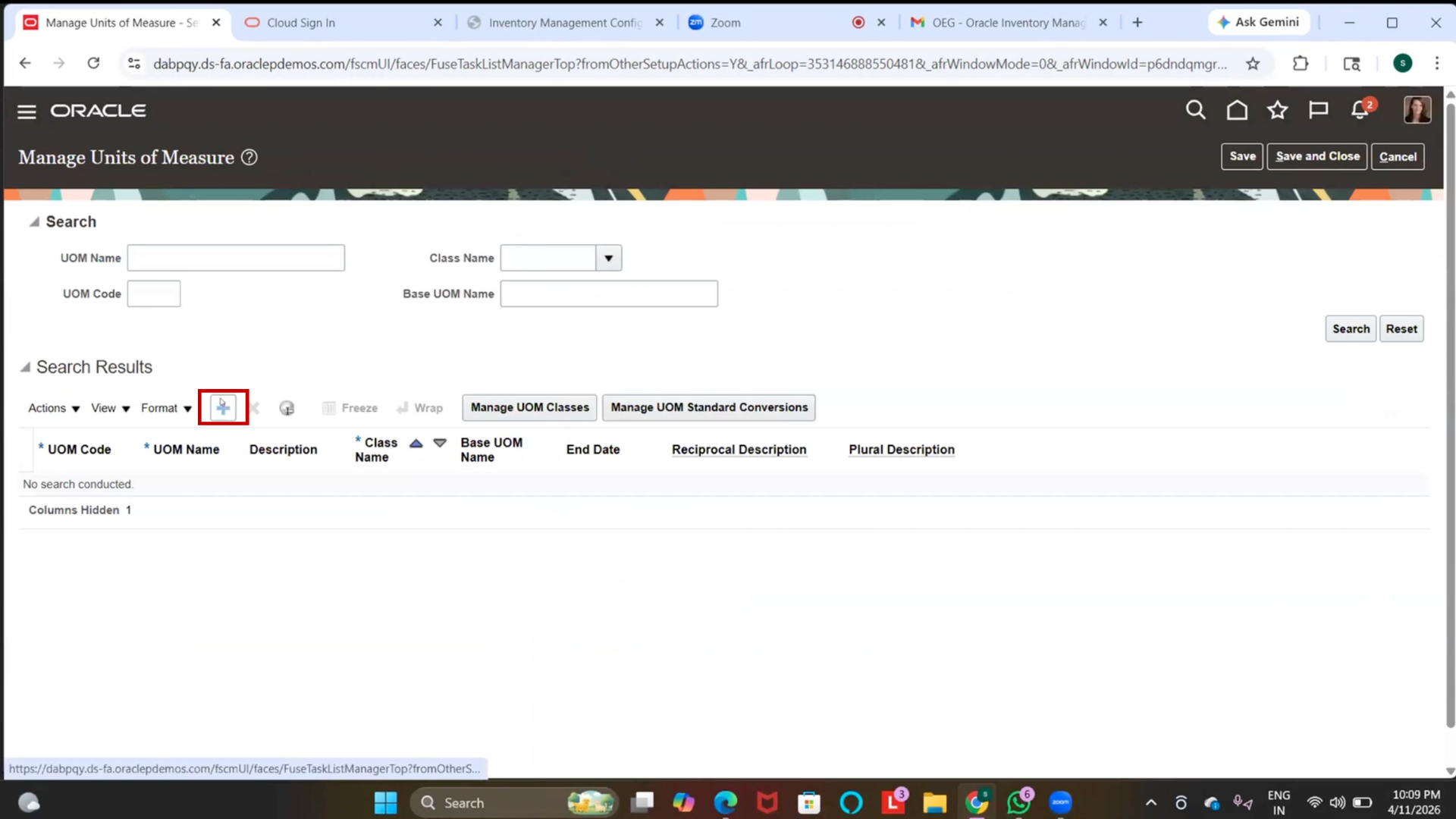
Task: Click the Search button
Action: [x=1351, y=329]
